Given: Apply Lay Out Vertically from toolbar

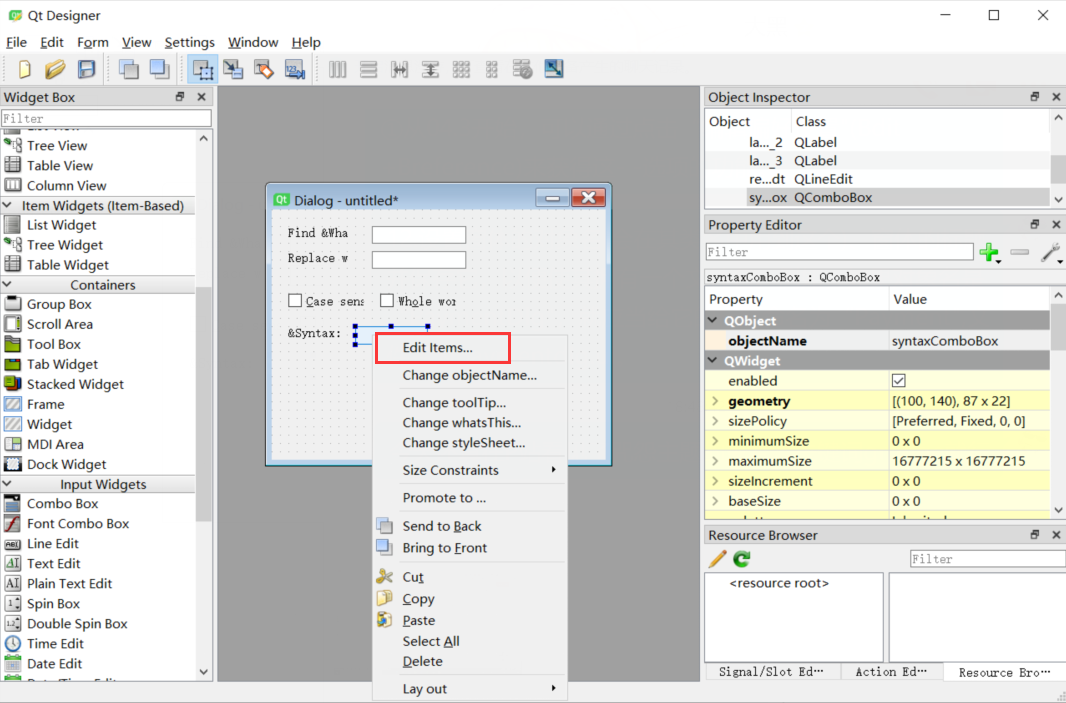Looking at the screenshot, I should coord(368,69).
